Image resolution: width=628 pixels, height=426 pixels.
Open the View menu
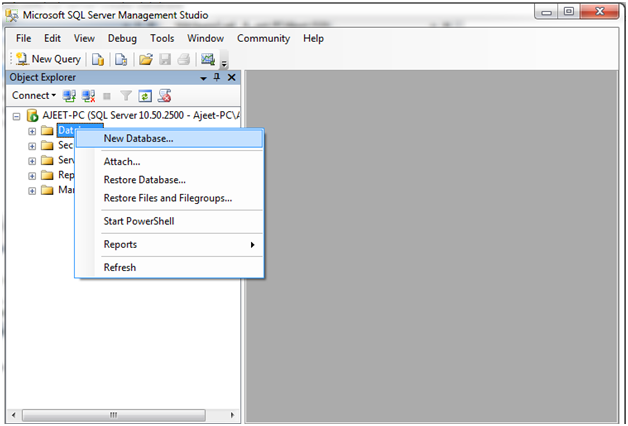click(x=84, y=38)
